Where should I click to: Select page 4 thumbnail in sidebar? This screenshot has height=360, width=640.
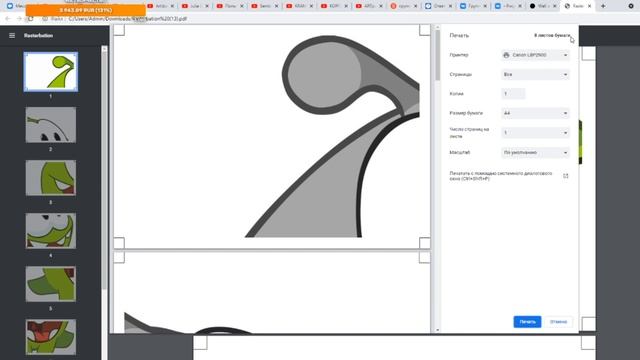pyautogui.click(x=51, y=231)
